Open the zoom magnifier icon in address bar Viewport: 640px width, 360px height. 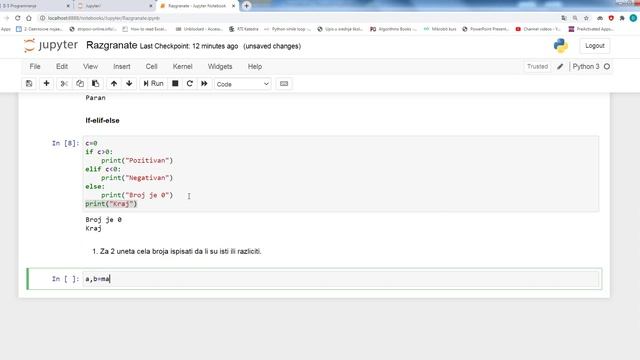(x=575, y=18)
